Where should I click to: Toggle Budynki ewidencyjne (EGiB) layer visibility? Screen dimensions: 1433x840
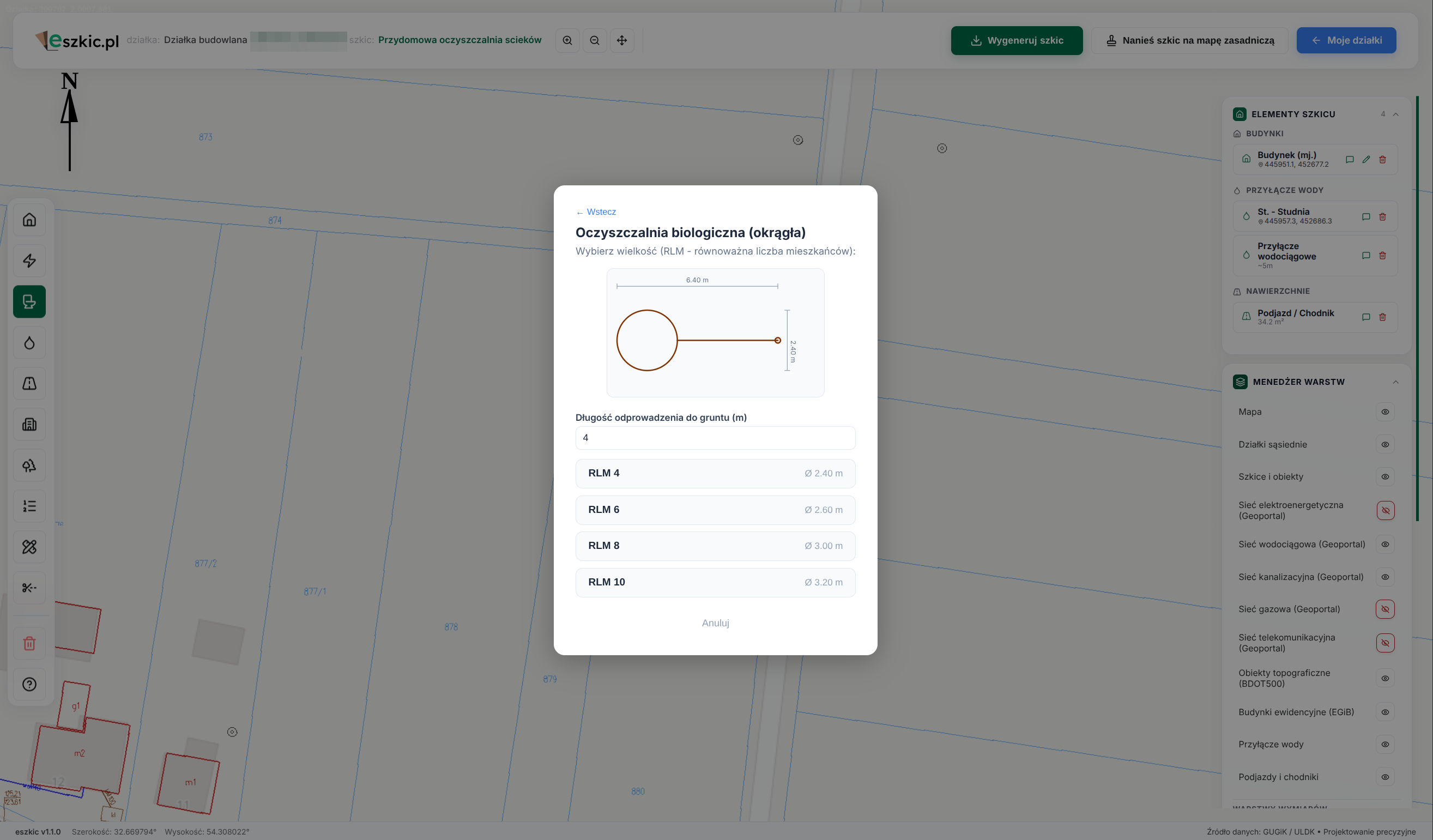(1386, 712)
